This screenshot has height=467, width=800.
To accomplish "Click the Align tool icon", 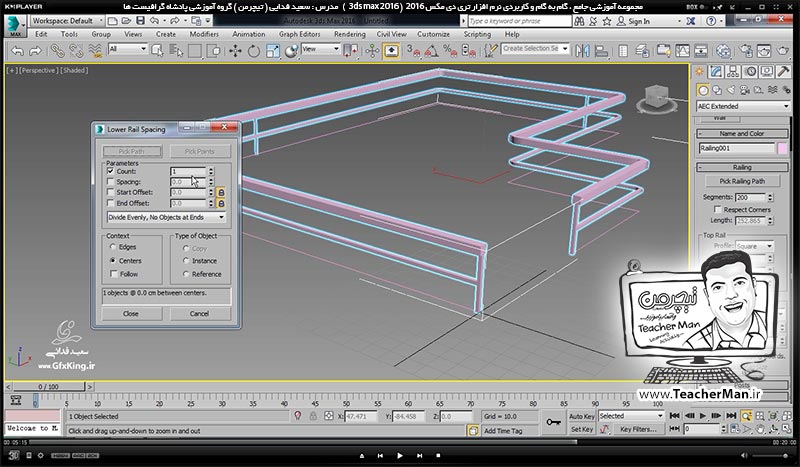I will [602, 51].
